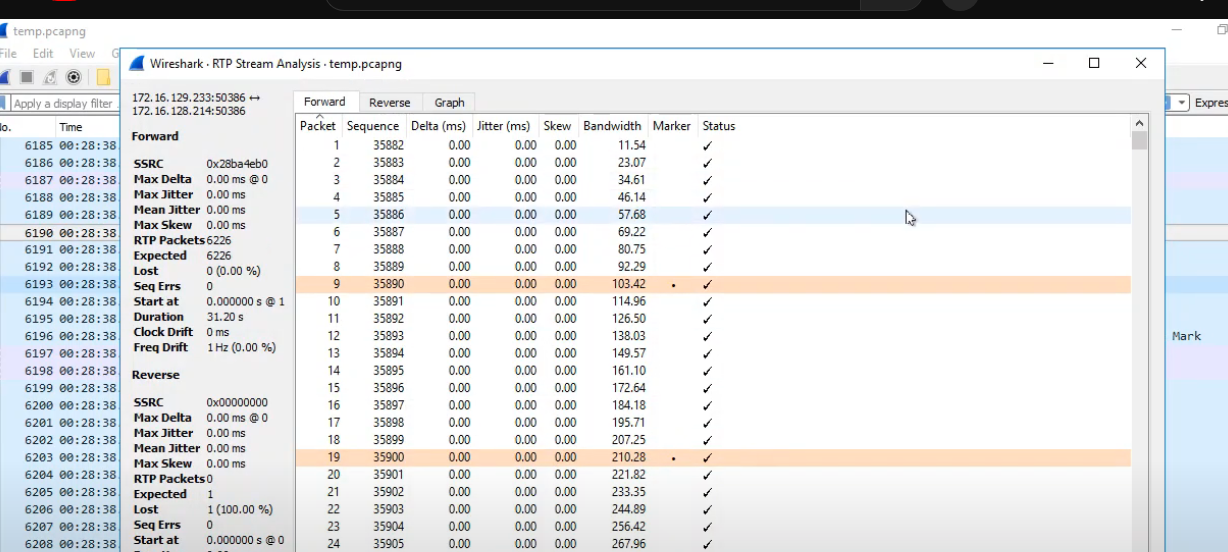Click the display filter bookmark icon
Image resolution: width=1228 pixels, height=552 pixels.
point(4,103)
